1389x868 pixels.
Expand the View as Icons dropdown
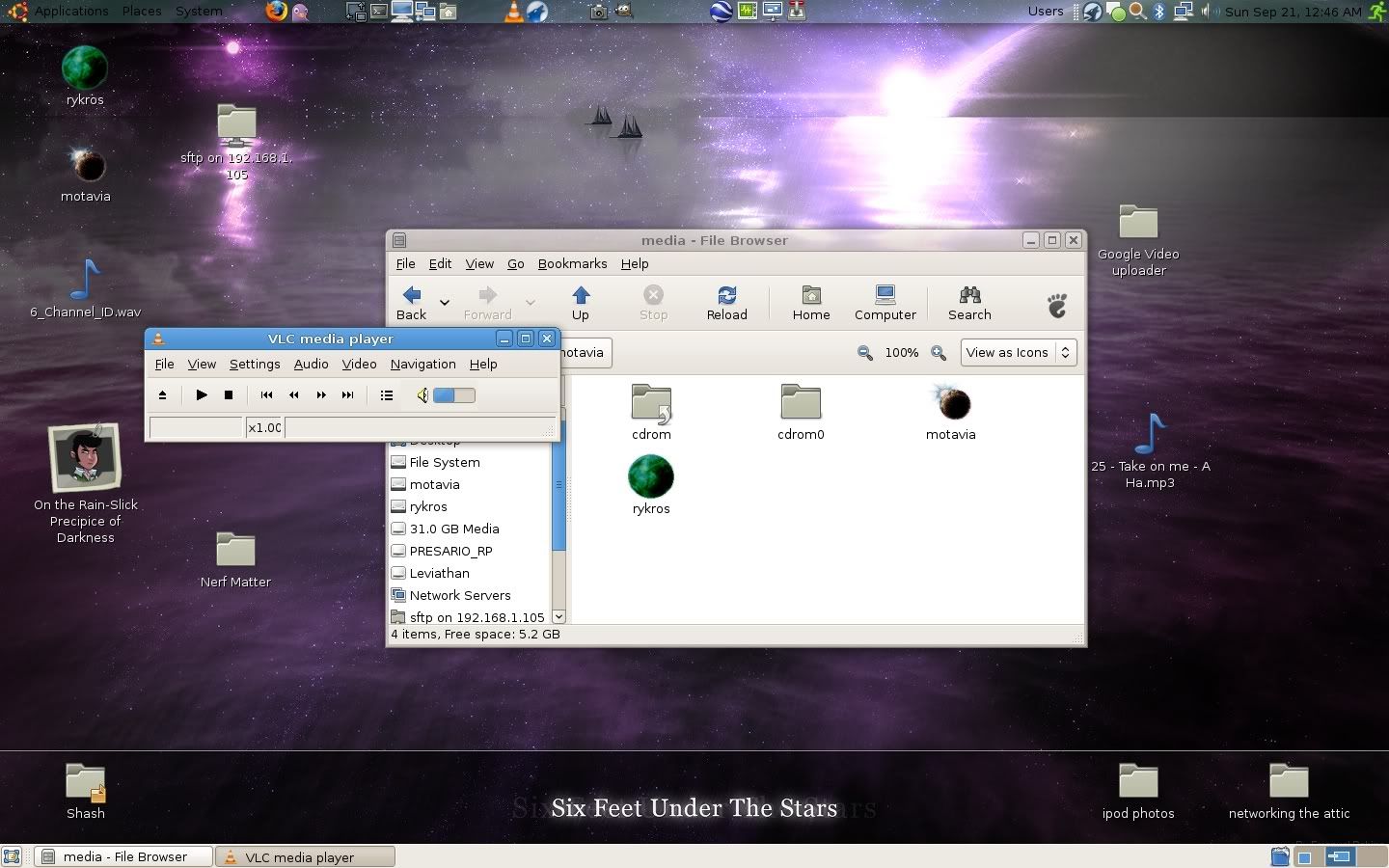[1018, 353]
